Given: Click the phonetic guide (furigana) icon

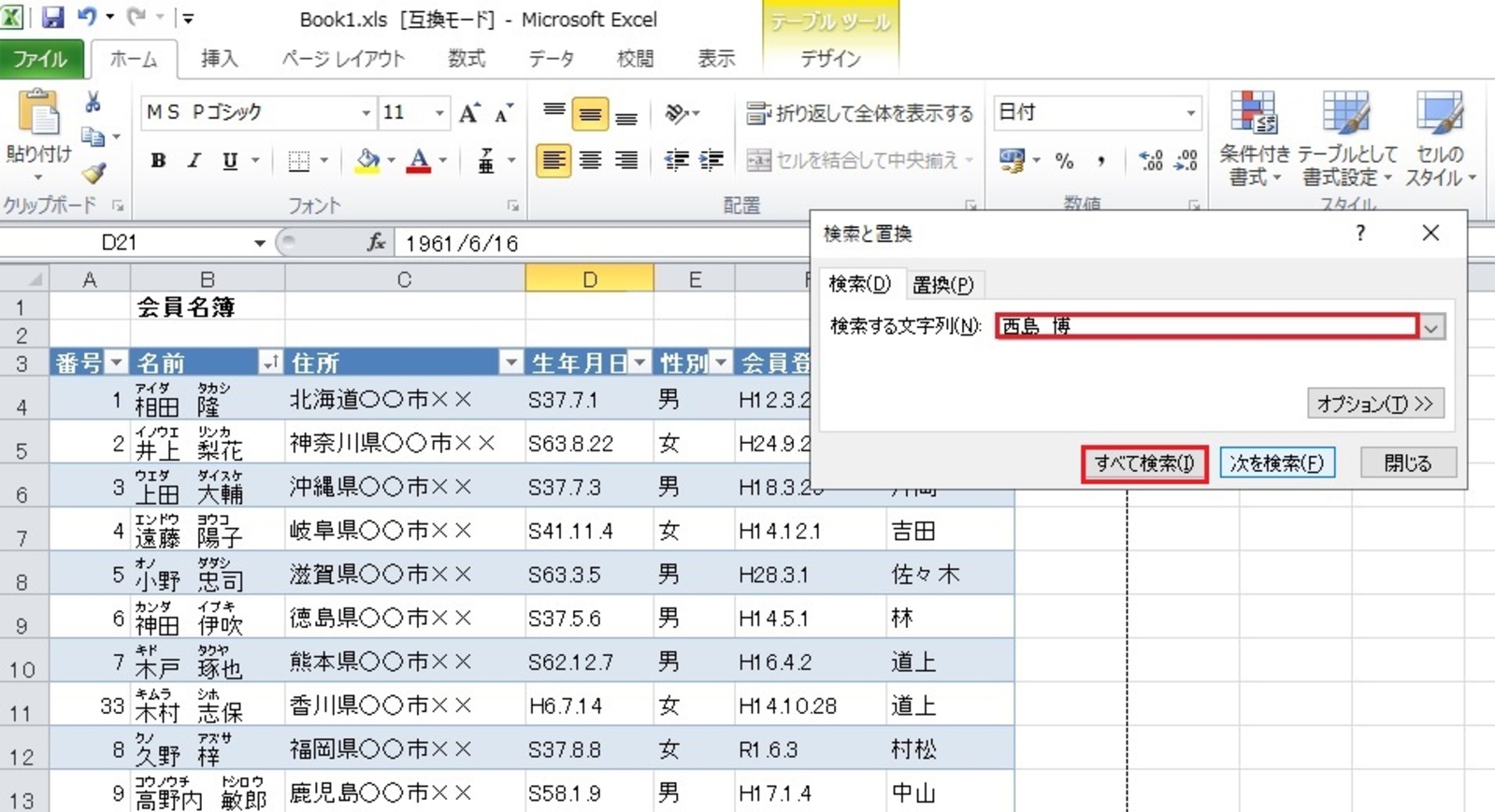Looking at the screenshot, I should pos(486,161).
